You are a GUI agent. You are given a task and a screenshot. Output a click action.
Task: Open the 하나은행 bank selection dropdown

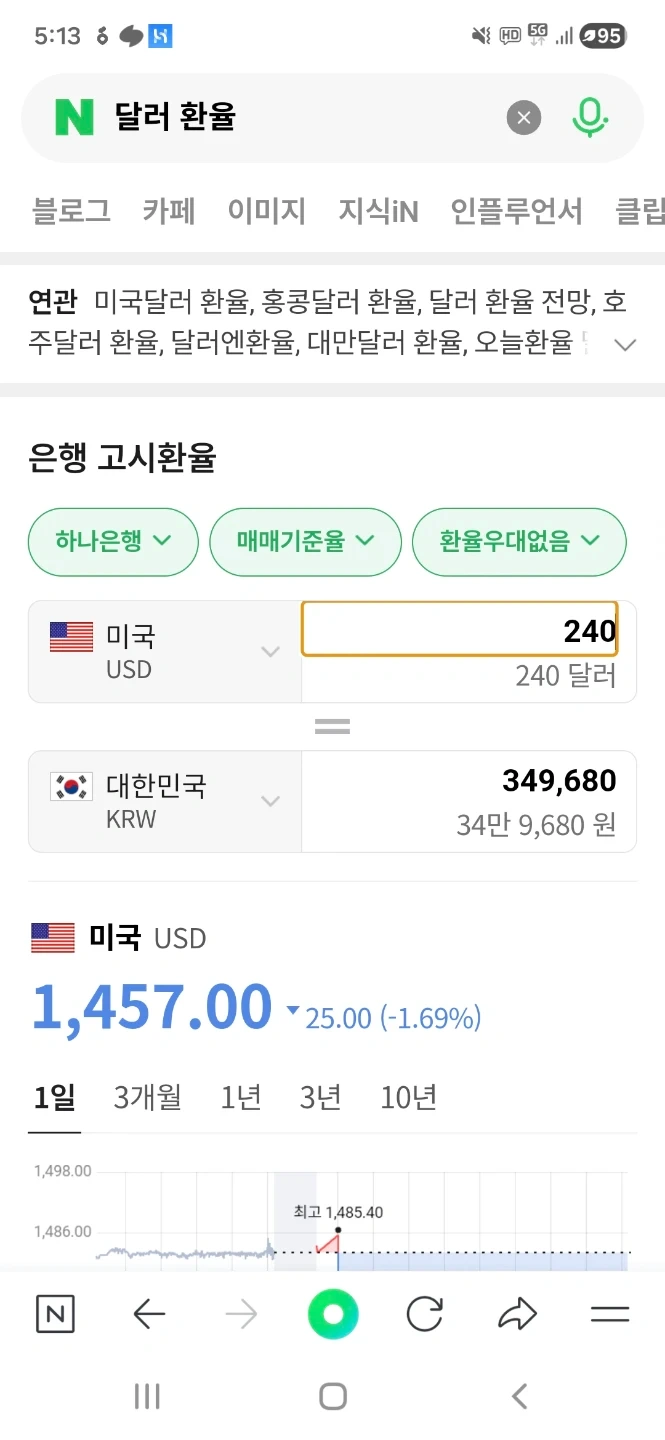112,542
